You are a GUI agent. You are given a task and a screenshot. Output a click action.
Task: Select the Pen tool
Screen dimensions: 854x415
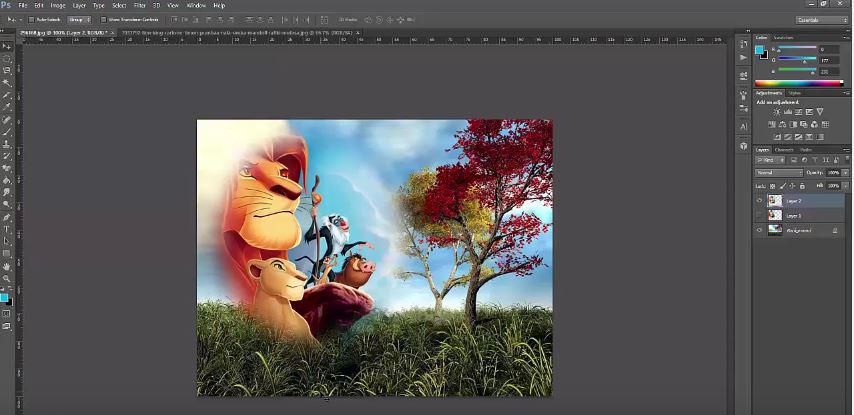pyautogui.click(x=7, y=217)
